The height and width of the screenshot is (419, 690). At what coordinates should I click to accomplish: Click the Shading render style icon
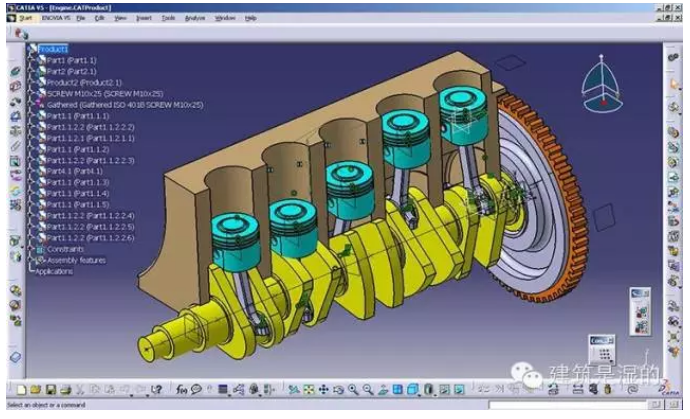[x=428, y=390]
